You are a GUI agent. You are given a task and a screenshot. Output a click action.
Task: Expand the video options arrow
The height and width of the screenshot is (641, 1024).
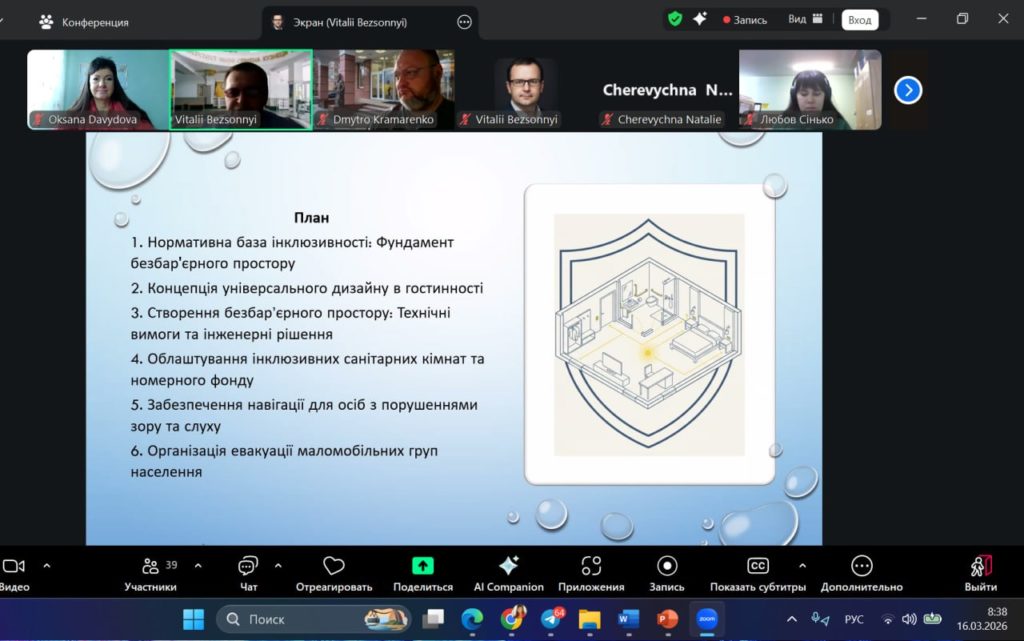(46, 565)
